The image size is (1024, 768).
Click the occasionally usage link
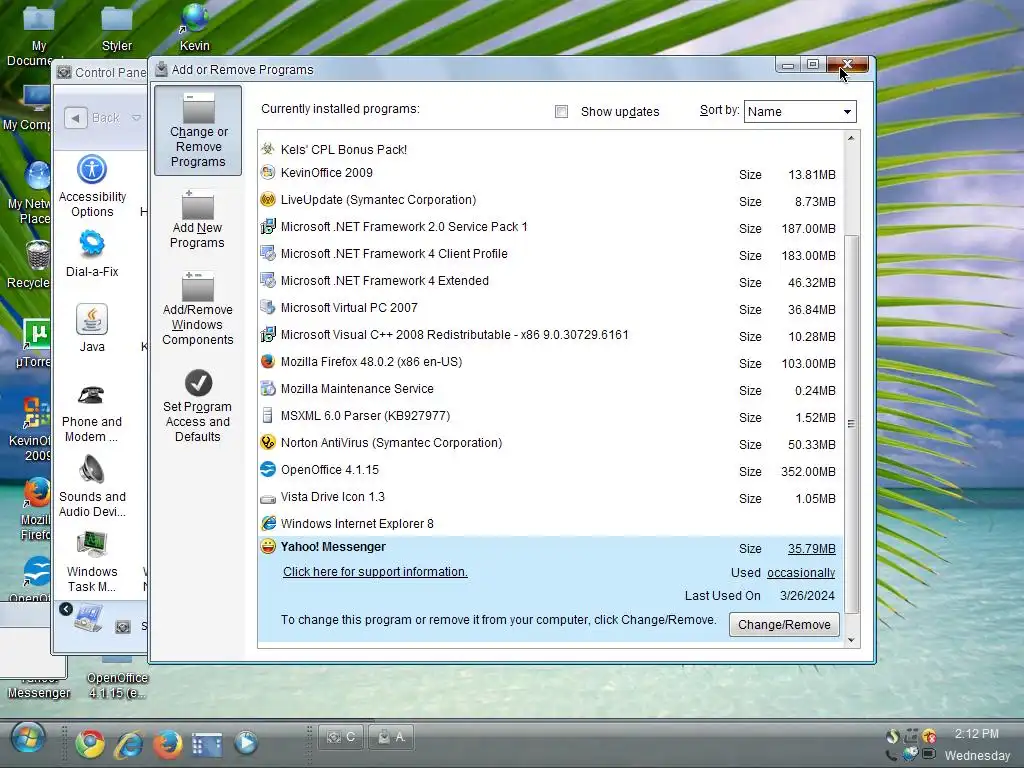point(801,573)
